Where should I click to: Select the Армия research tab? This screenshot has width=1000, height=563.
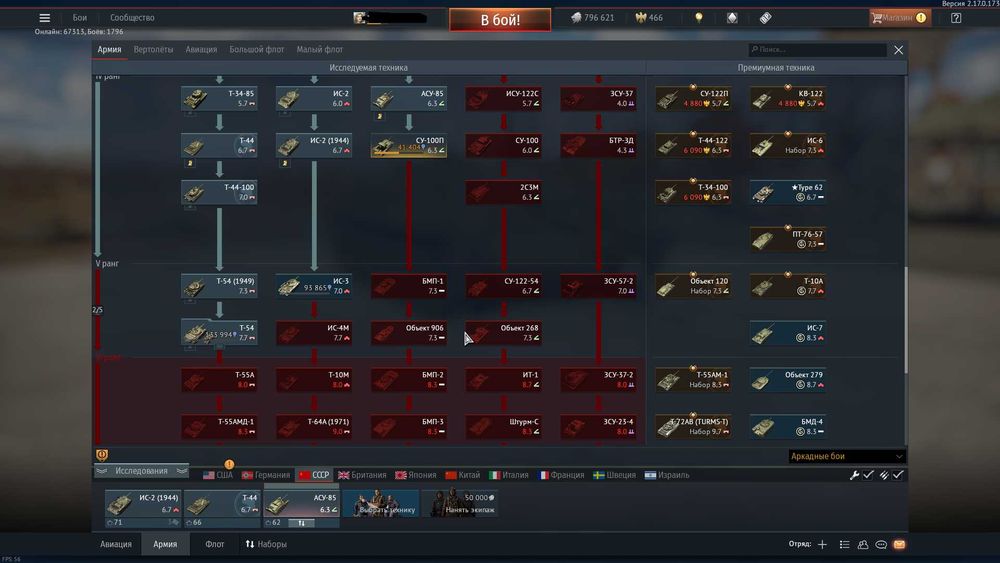109,49
